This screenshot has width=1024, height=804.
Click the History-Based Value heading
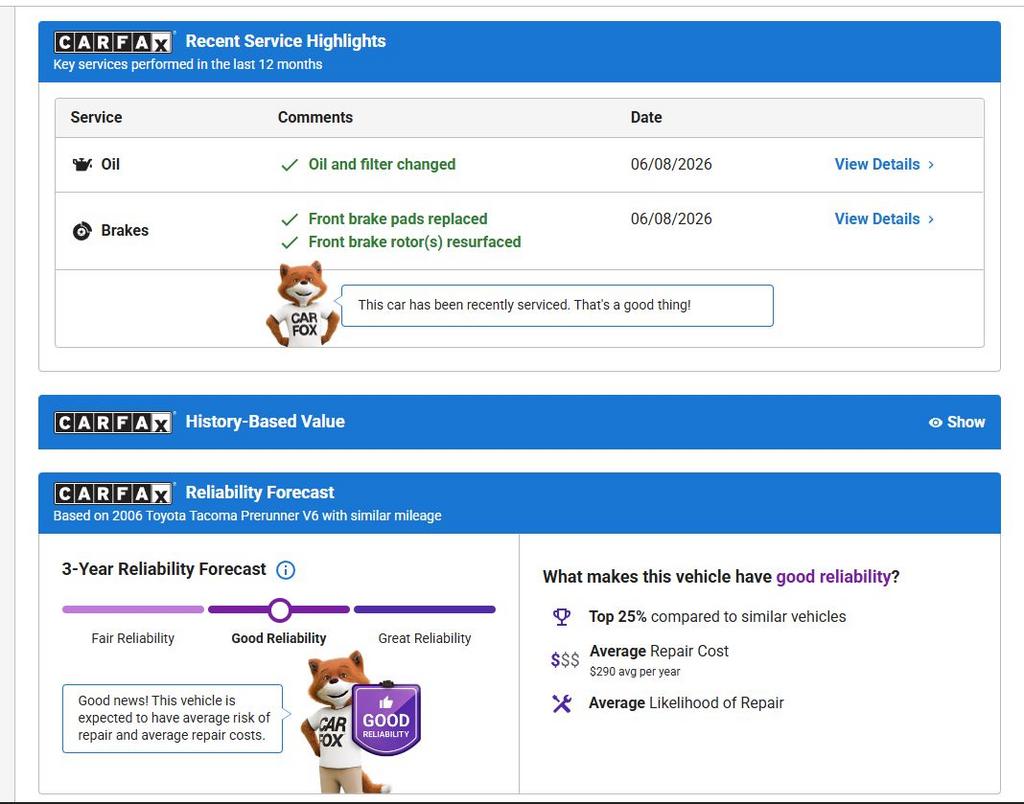pos(265,422)
